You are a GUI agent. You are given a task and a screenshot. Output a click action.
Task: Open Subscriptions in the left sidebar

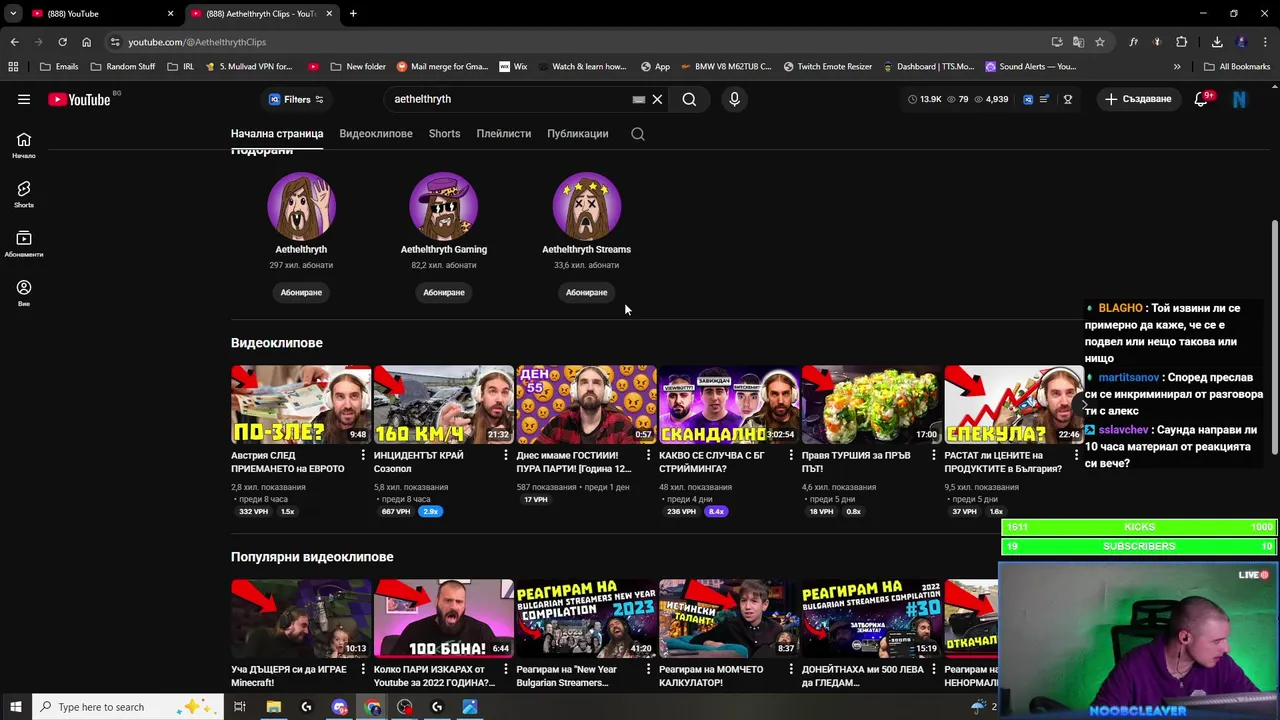tap(24, 244)
